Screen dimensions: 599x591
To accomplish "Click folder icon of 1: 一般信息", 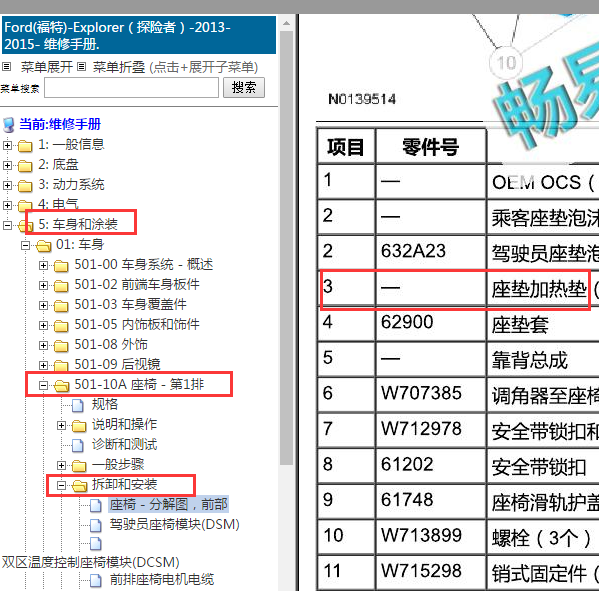I will (25, 146).
